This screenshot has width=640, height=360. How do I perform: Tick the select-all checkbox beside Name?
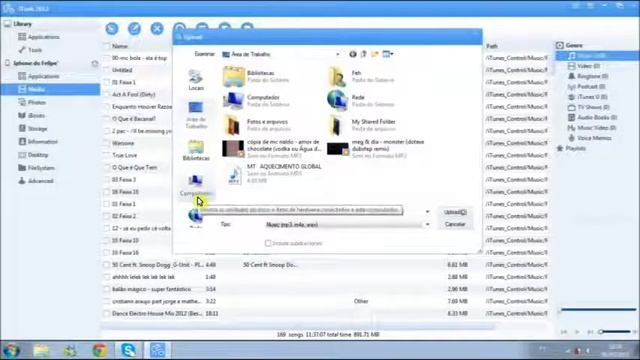coord(107,46)
